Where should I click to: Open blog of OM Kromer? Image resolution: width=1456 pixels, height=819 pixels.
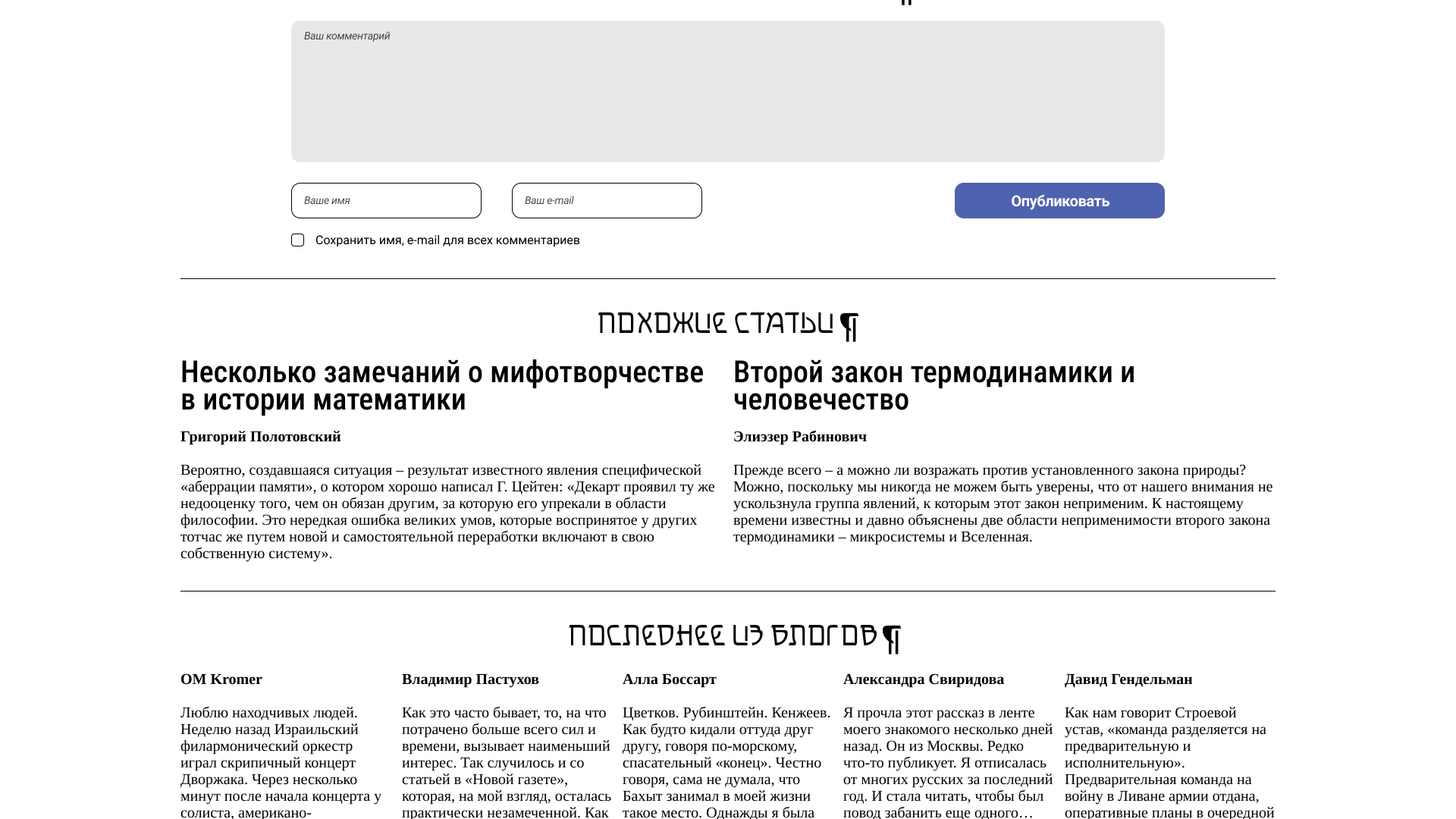click(221, 679)
